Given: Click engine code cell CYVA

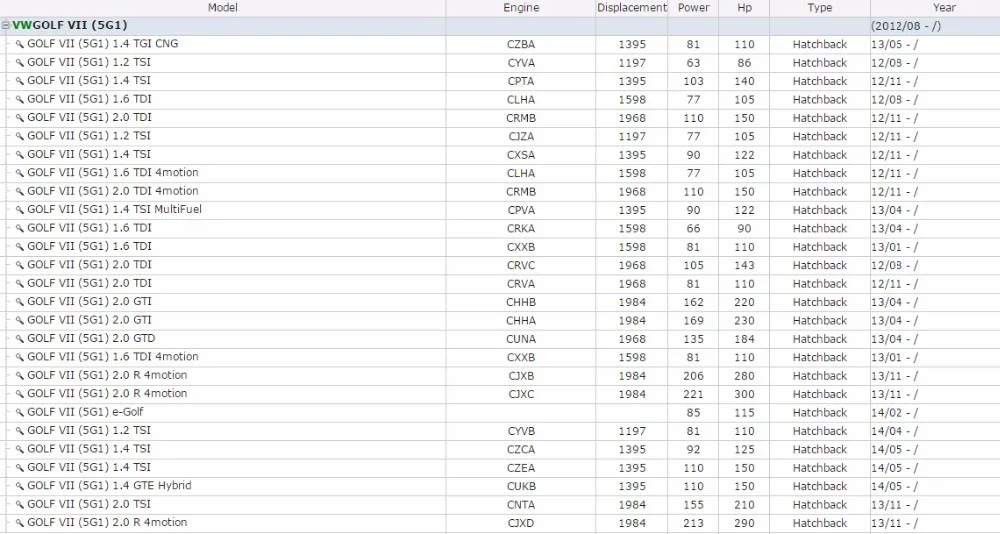Looking at the screenshot, I should pos(521,63).
